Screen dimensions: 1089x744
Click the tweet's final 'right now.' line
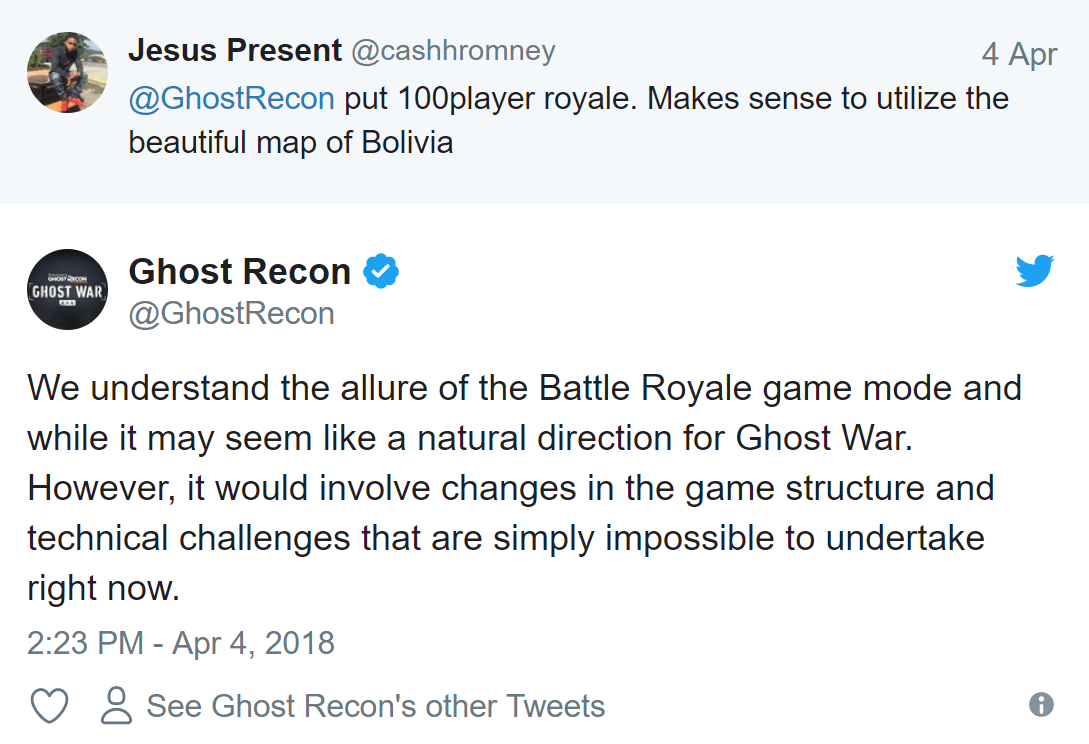pos(103,589)
